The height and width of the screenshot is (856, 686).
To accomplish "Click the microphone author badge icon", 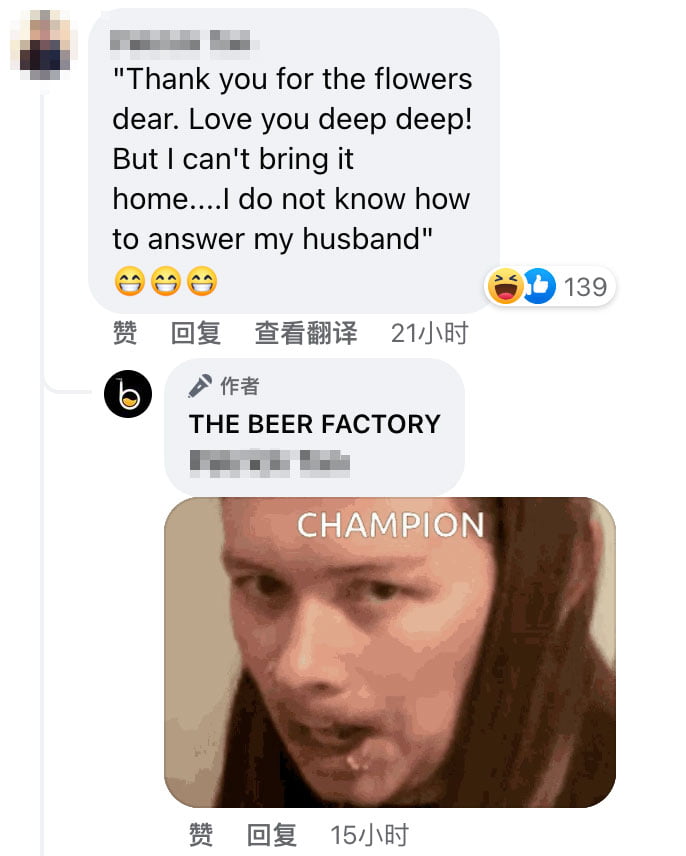I will [200, 386].
